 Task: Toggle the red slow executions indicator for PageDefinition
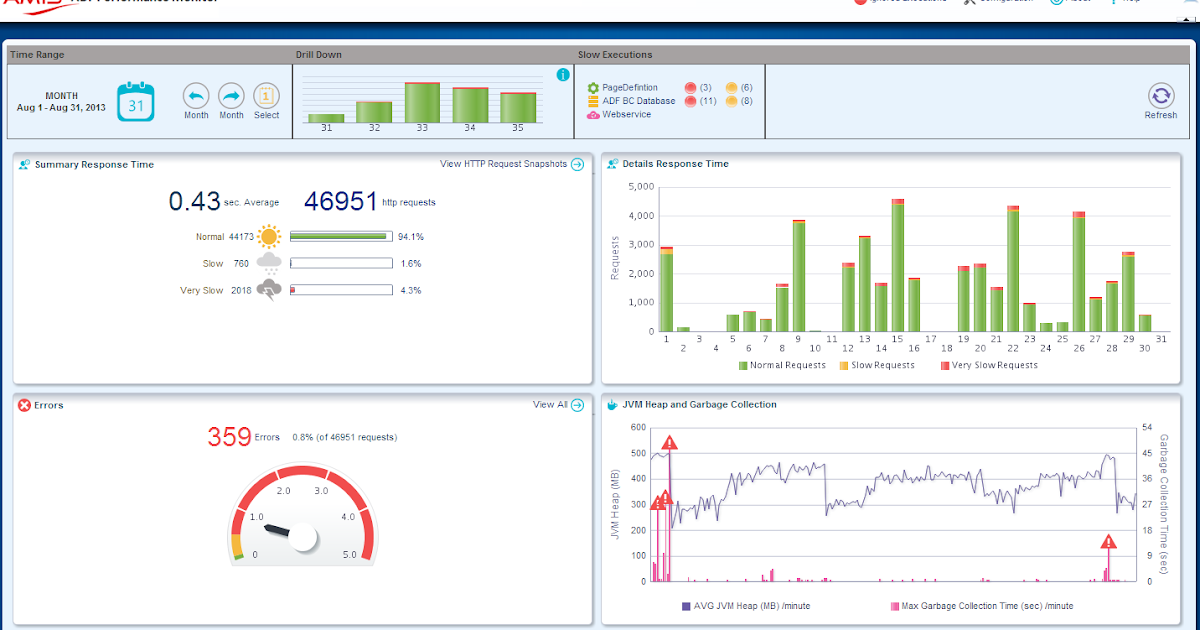(690, 87)
